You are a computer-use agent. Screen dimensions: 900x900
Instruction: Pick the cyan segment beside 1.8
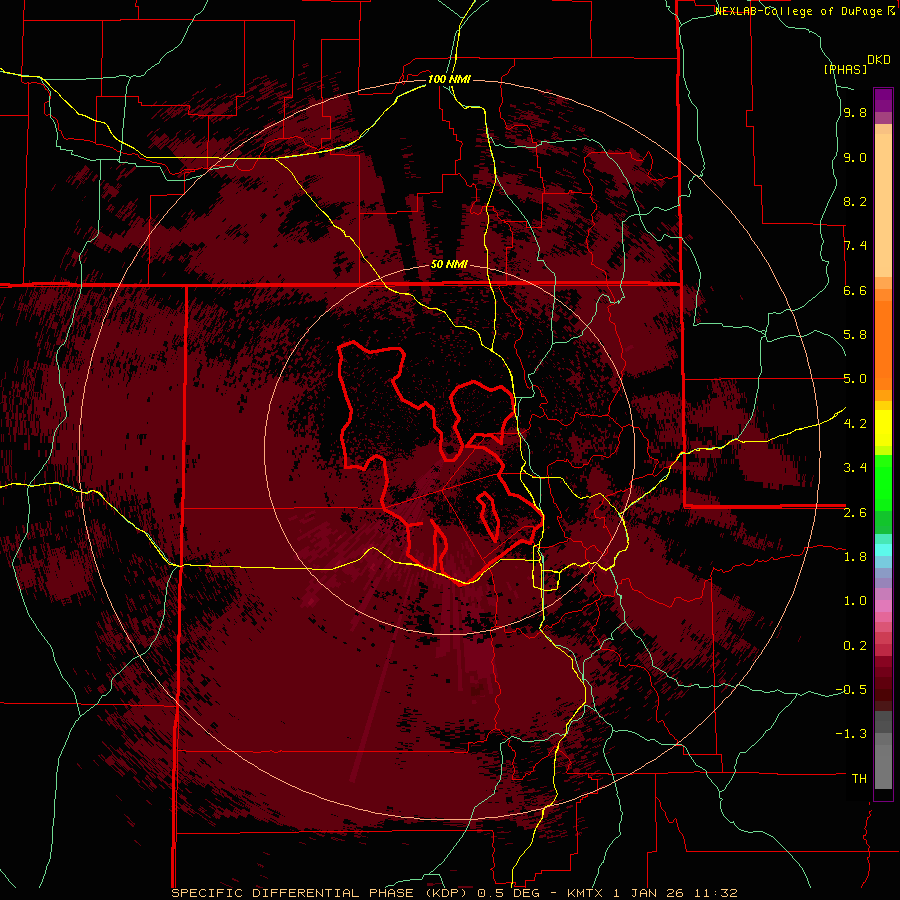click(x=883, y=550)
